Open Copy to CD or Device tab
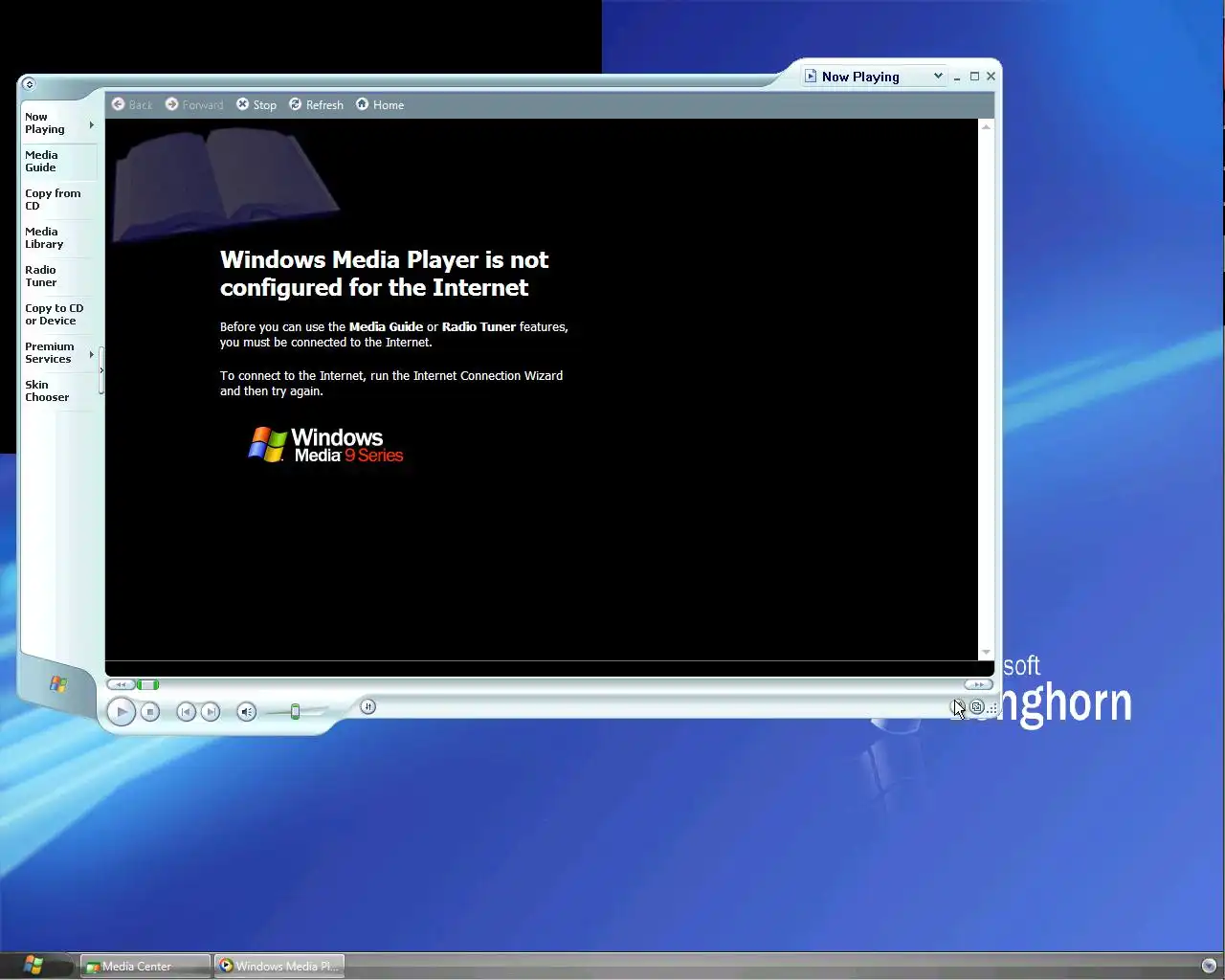1225x980 pixels. point(59,314)
